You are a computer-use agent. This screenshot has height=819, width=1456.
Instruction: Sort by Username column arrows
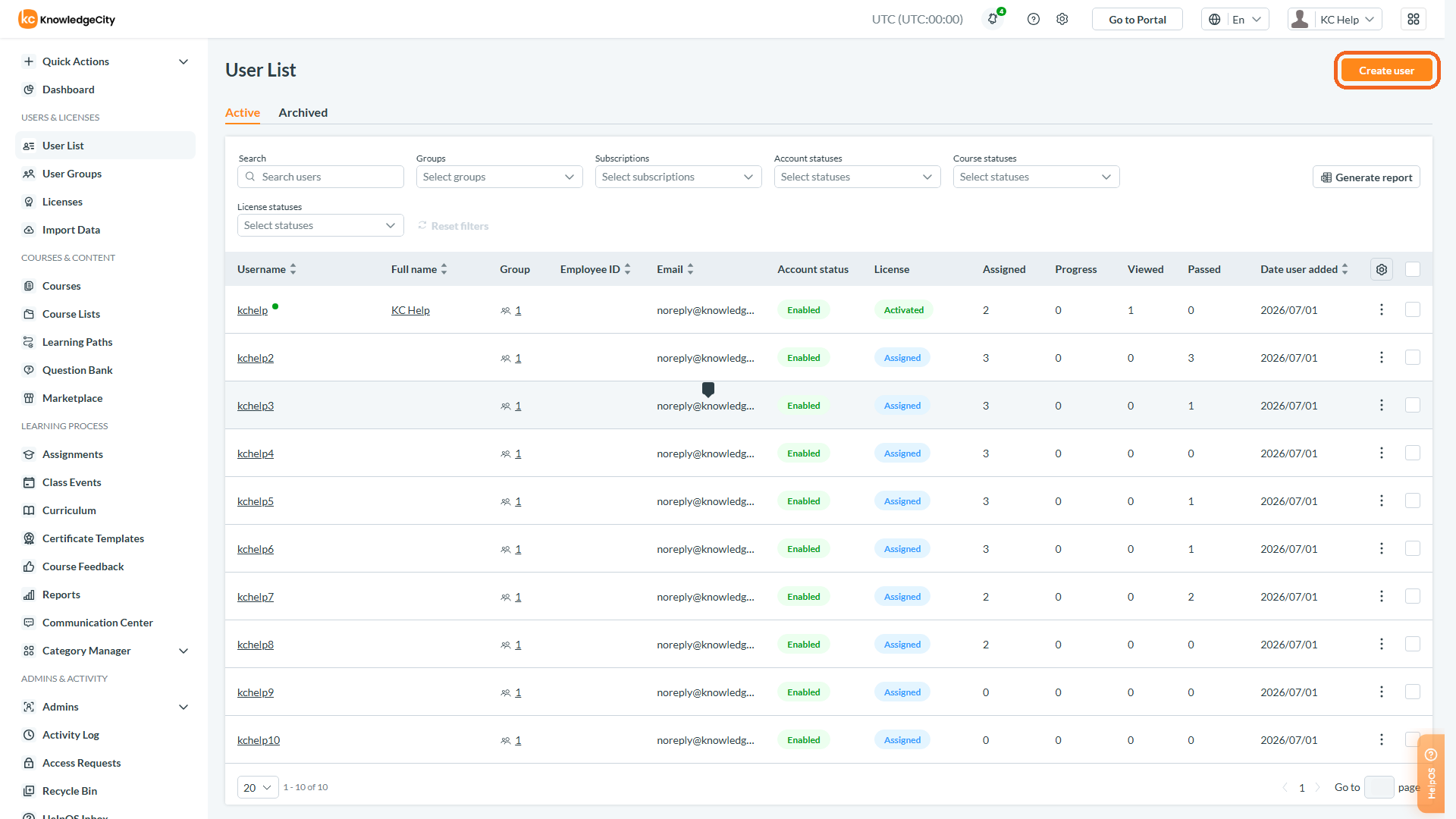(293, 269)
